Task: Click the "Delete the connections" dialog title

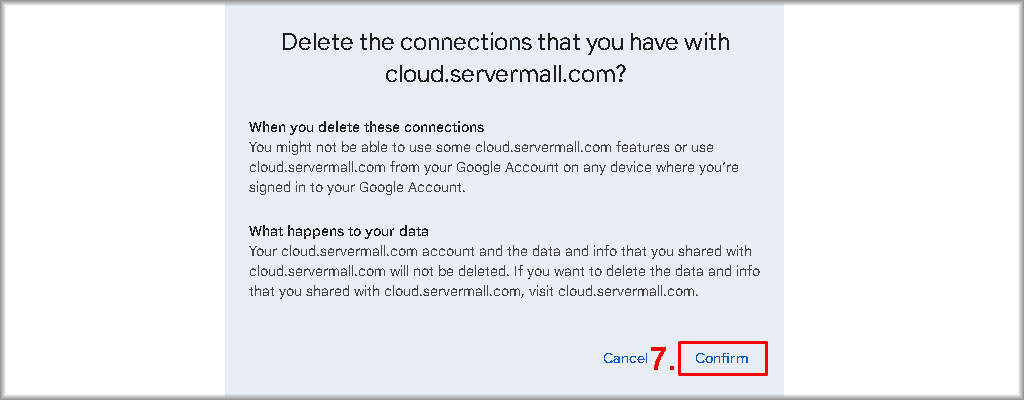Action: point(505,42)
